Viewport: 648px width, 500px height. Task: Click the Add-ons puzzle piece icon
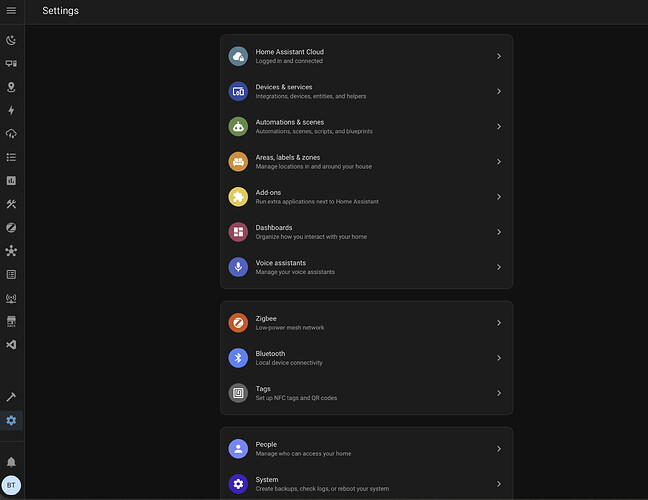point(238,197)
